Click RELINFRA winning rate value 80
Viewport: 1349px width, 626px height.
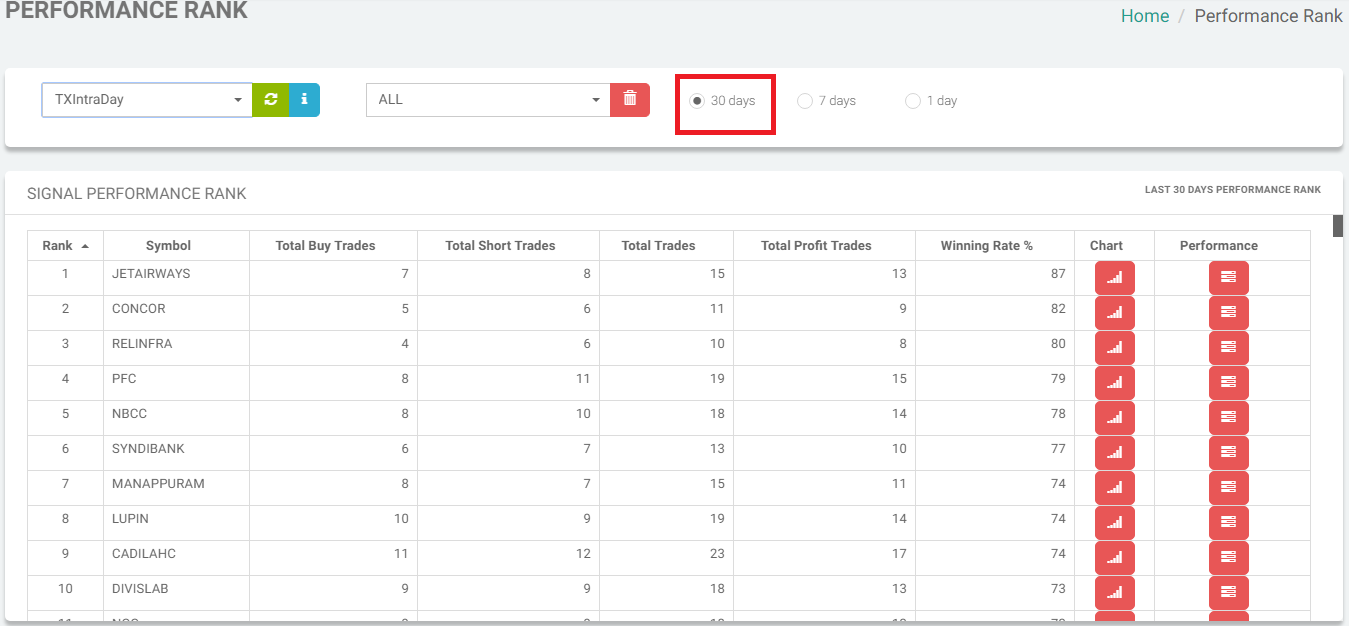pos(1058,344)
